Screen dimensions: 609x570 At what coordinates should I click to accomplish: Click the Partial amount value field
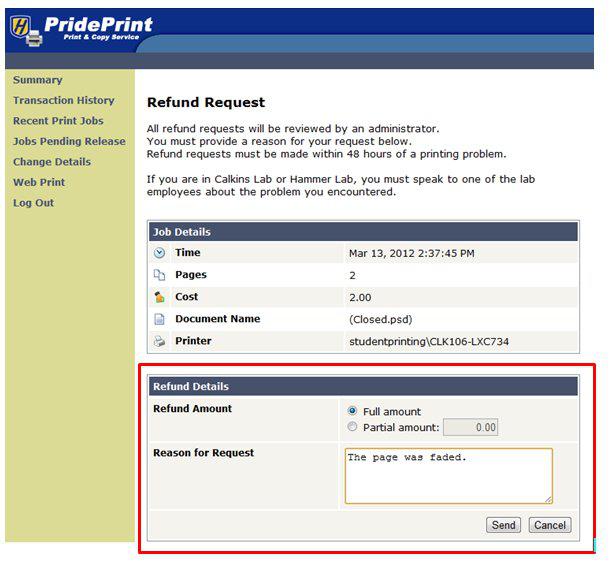[471, 428]
